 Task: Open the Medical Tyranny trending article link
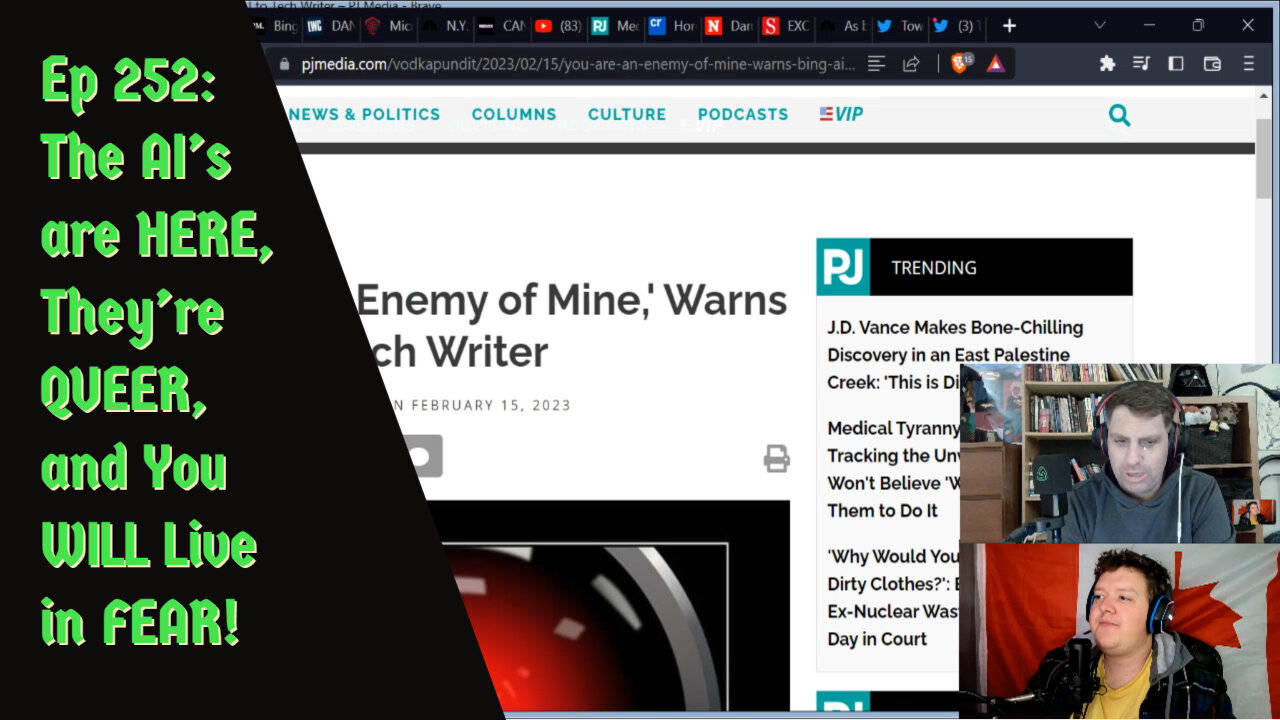[x=893, y=469]
